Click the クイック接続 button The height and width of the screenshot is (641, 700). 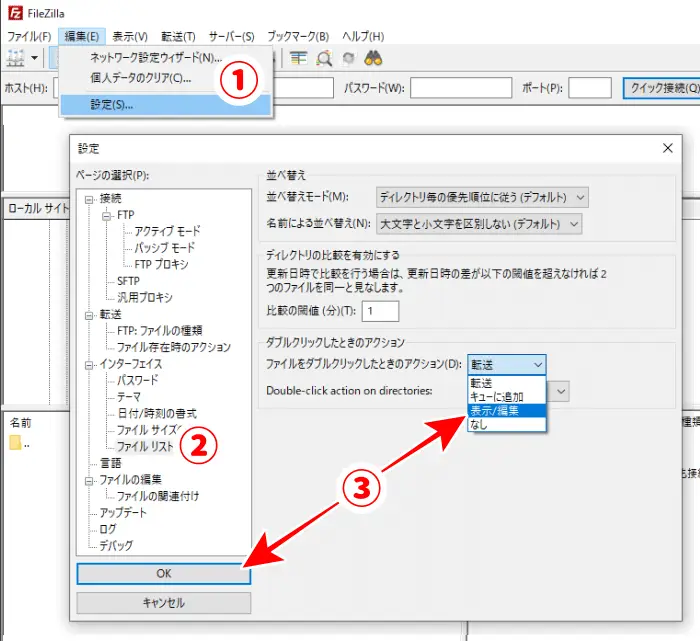click(662, 88)
